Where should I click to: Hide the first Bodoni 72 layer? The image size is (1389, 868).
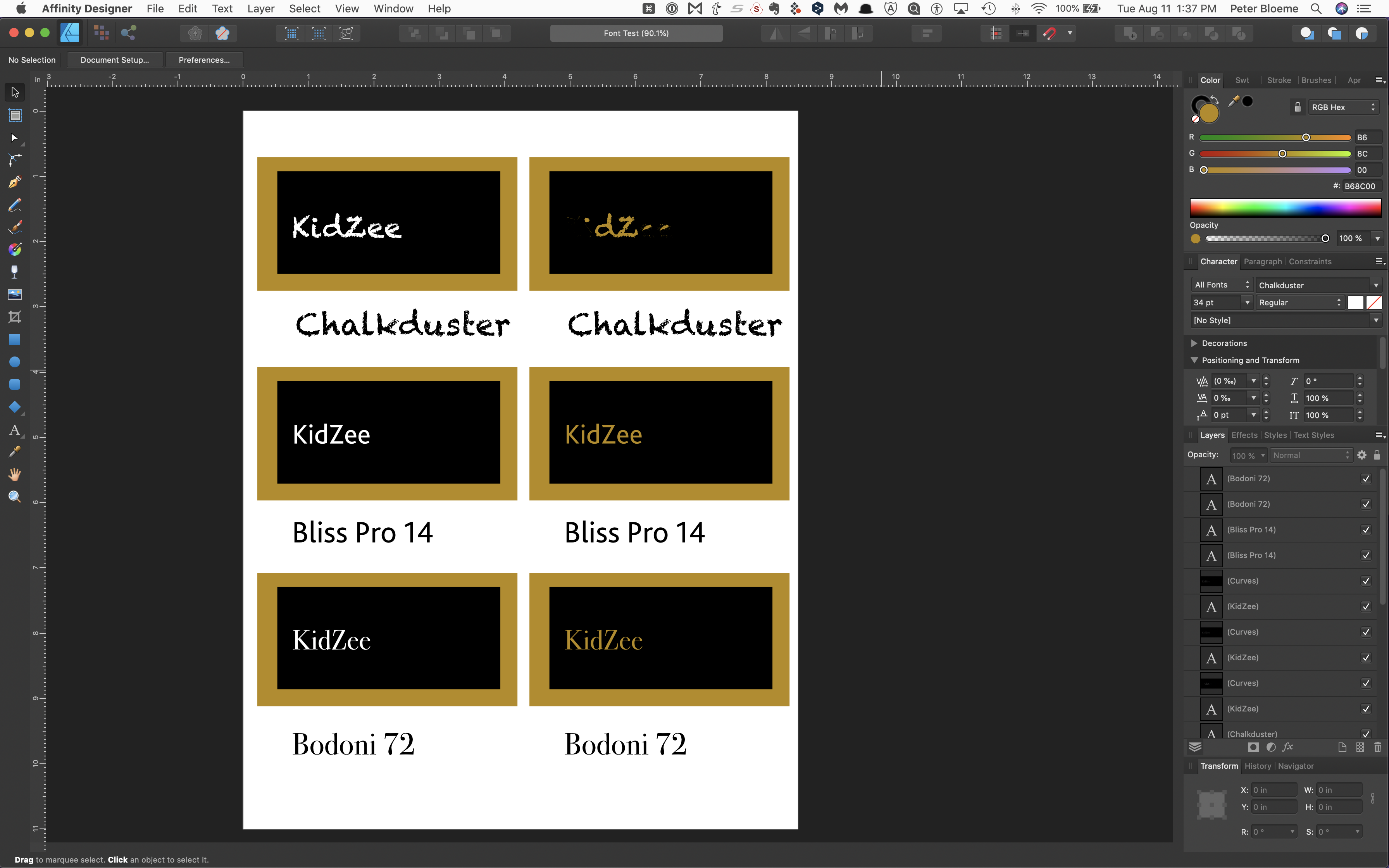[1366, 479]
